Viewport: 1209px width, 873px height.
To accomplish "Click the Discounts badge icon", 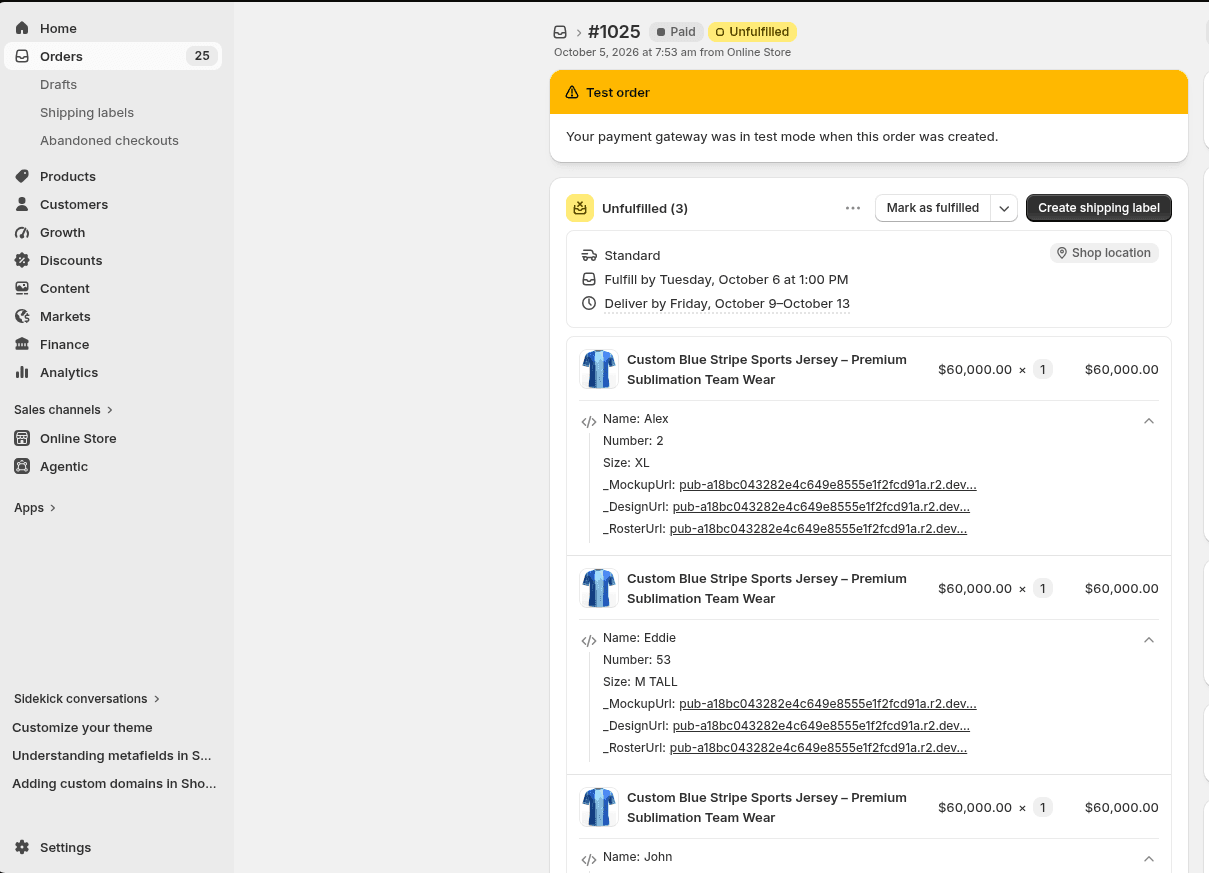I will tap(22, 260).
